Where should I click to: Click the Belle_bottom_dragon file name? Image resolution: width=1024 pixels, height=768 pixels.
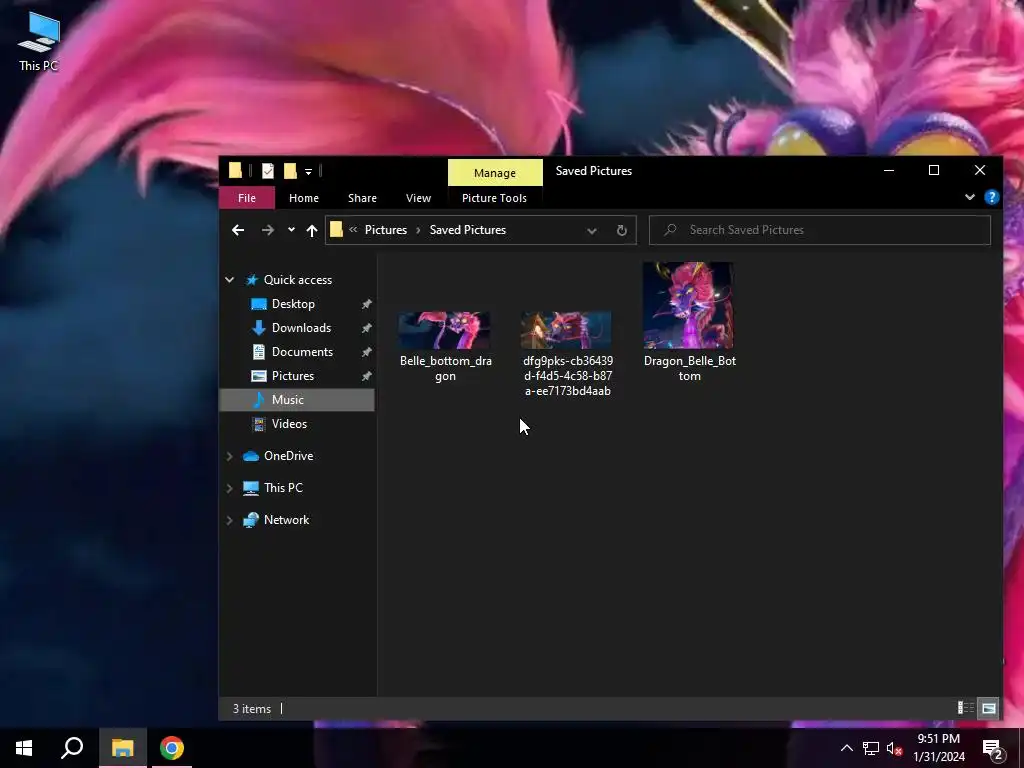pos(445,368)
